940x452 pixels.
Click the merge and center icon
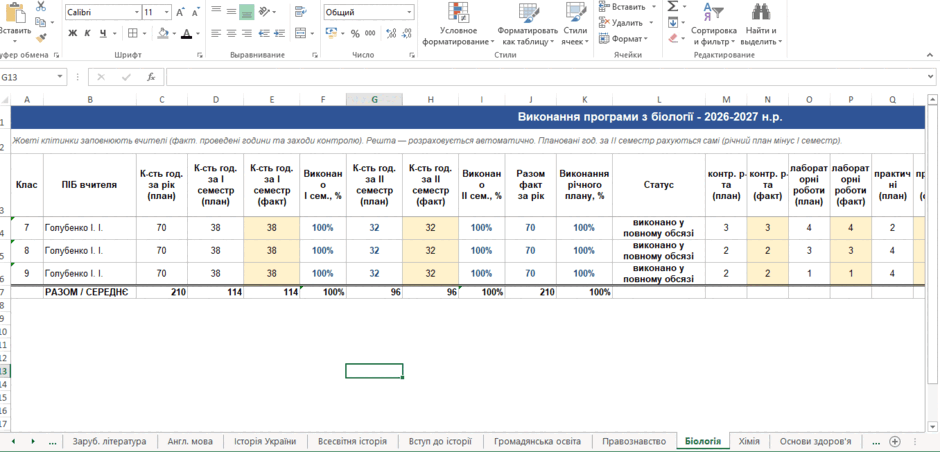[300, 33]
